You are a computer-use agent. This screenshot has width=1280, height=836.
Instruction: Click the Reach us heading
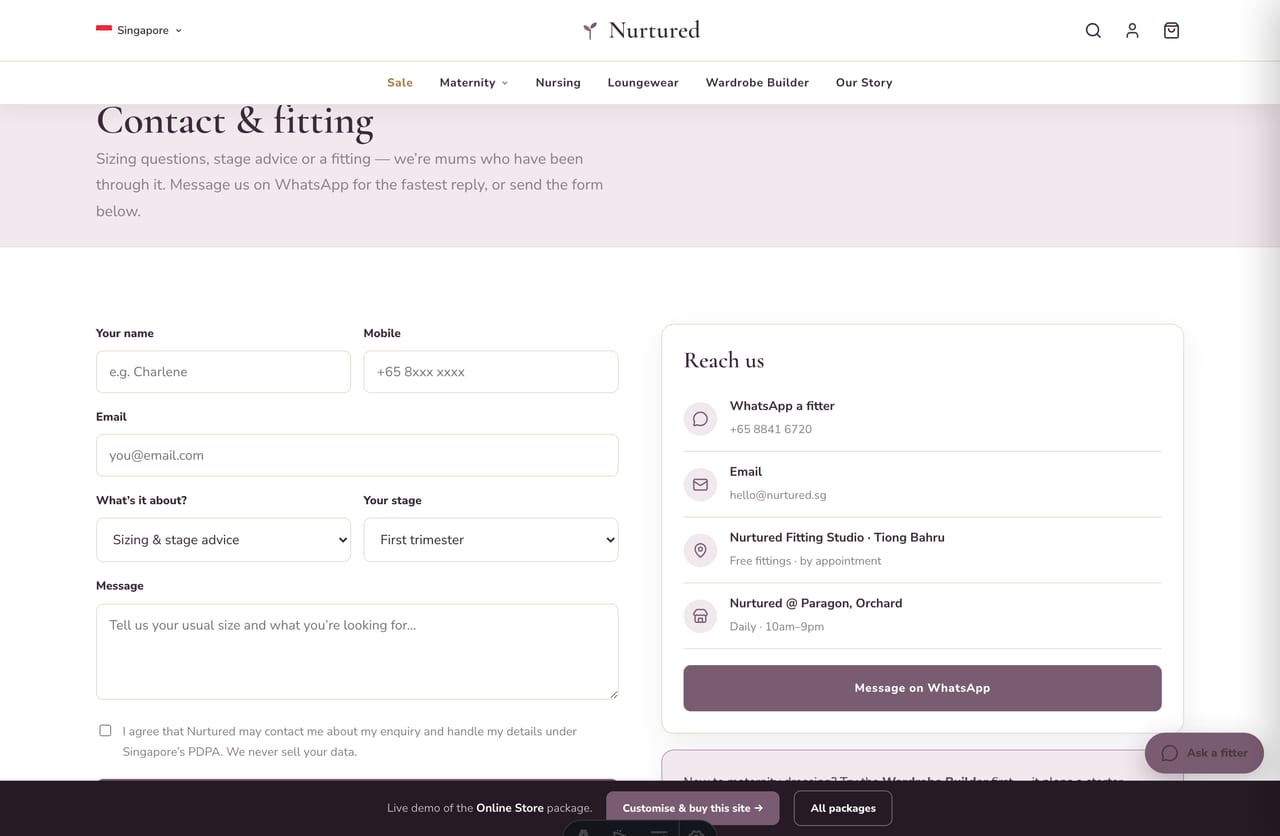(724, 360)
